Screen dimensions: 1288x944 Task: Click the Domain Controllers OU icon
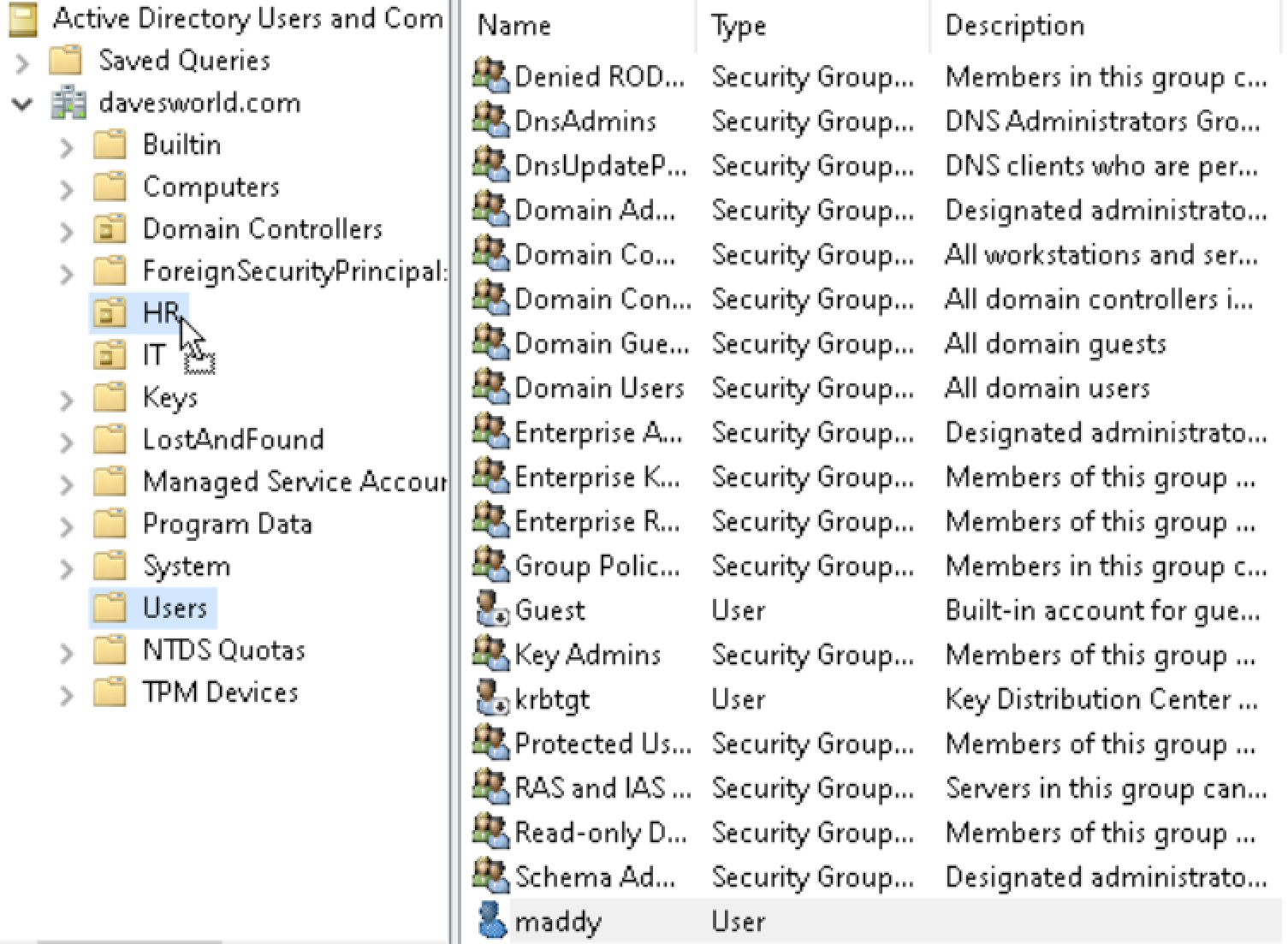tap(110, 229)
